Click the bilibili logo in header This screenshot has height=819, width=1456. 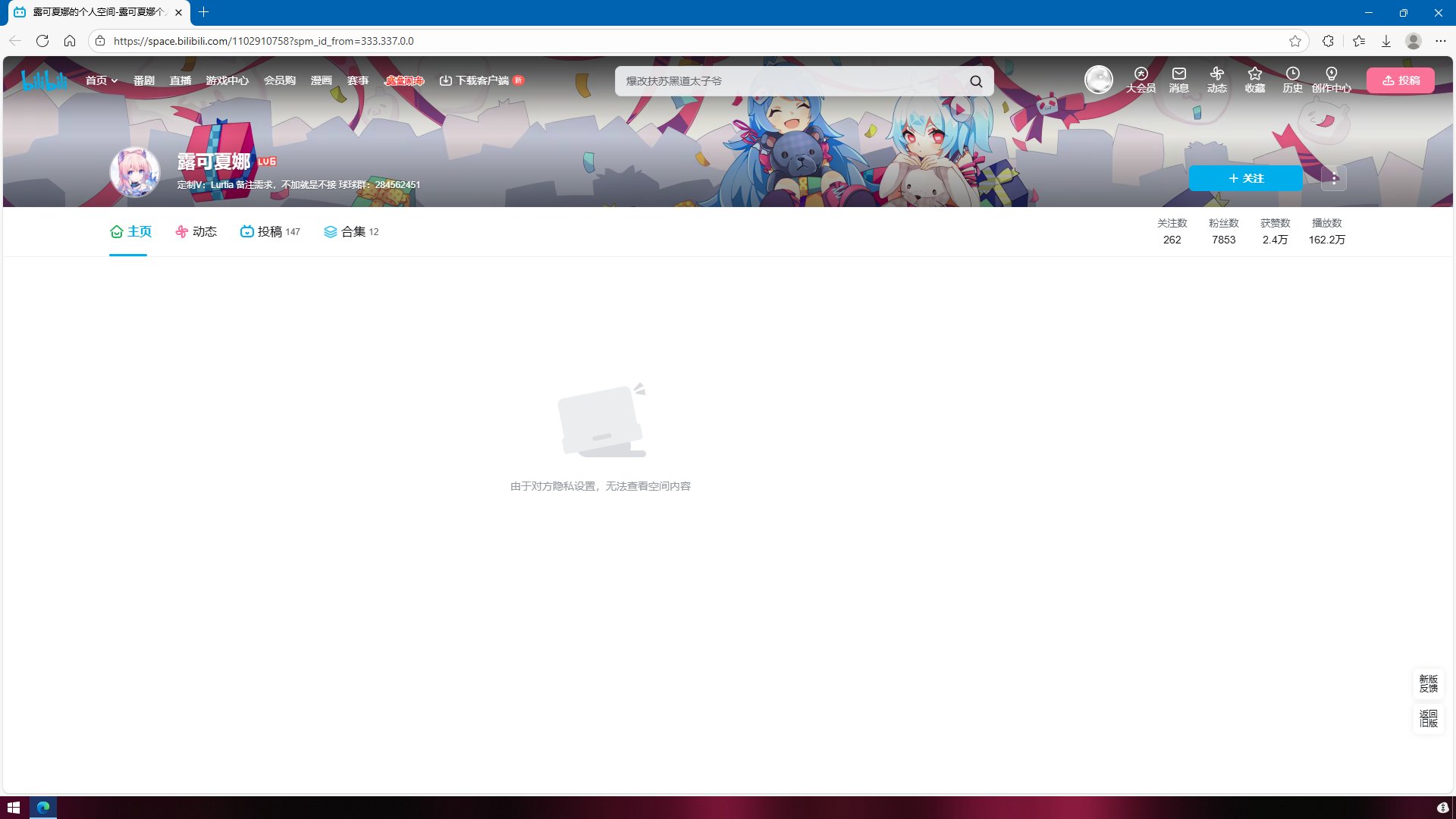coord(44,80)
